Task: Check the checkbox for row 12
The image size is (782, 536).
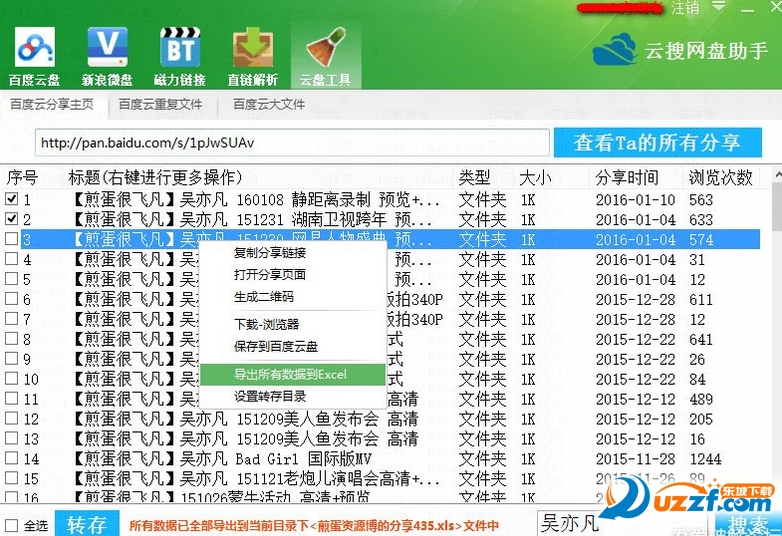Action: click(11, 418)
